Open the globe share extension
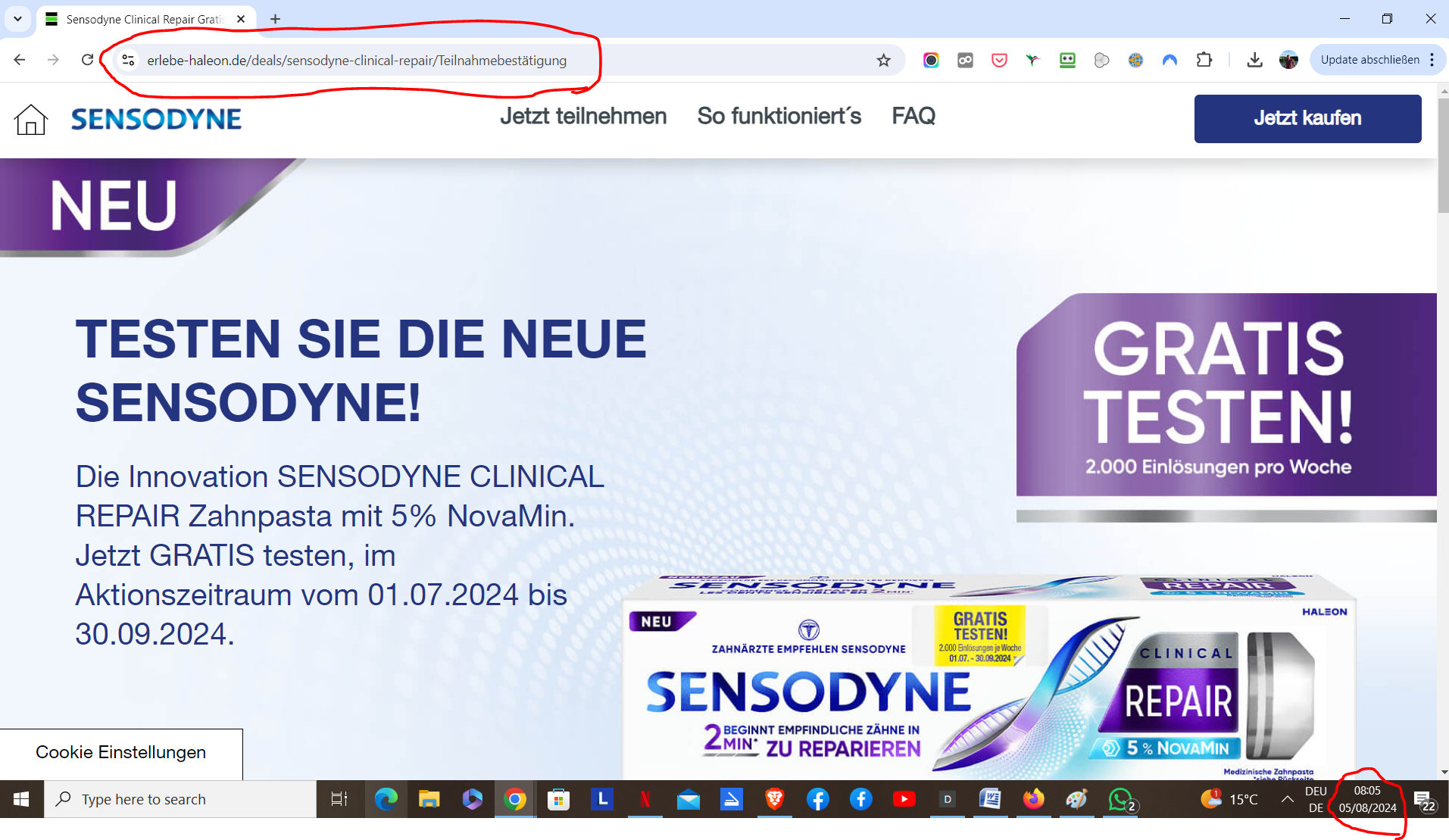The width and height of the screenshot is (1449, 840). 1135,60
